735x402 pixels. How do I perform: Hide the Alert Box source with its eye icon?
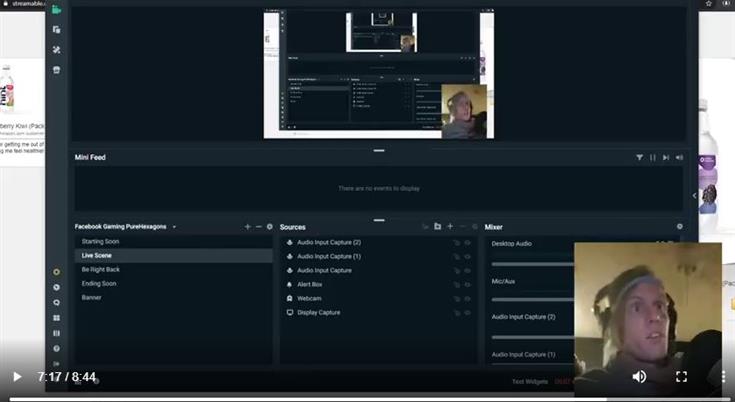coord(467,285)
